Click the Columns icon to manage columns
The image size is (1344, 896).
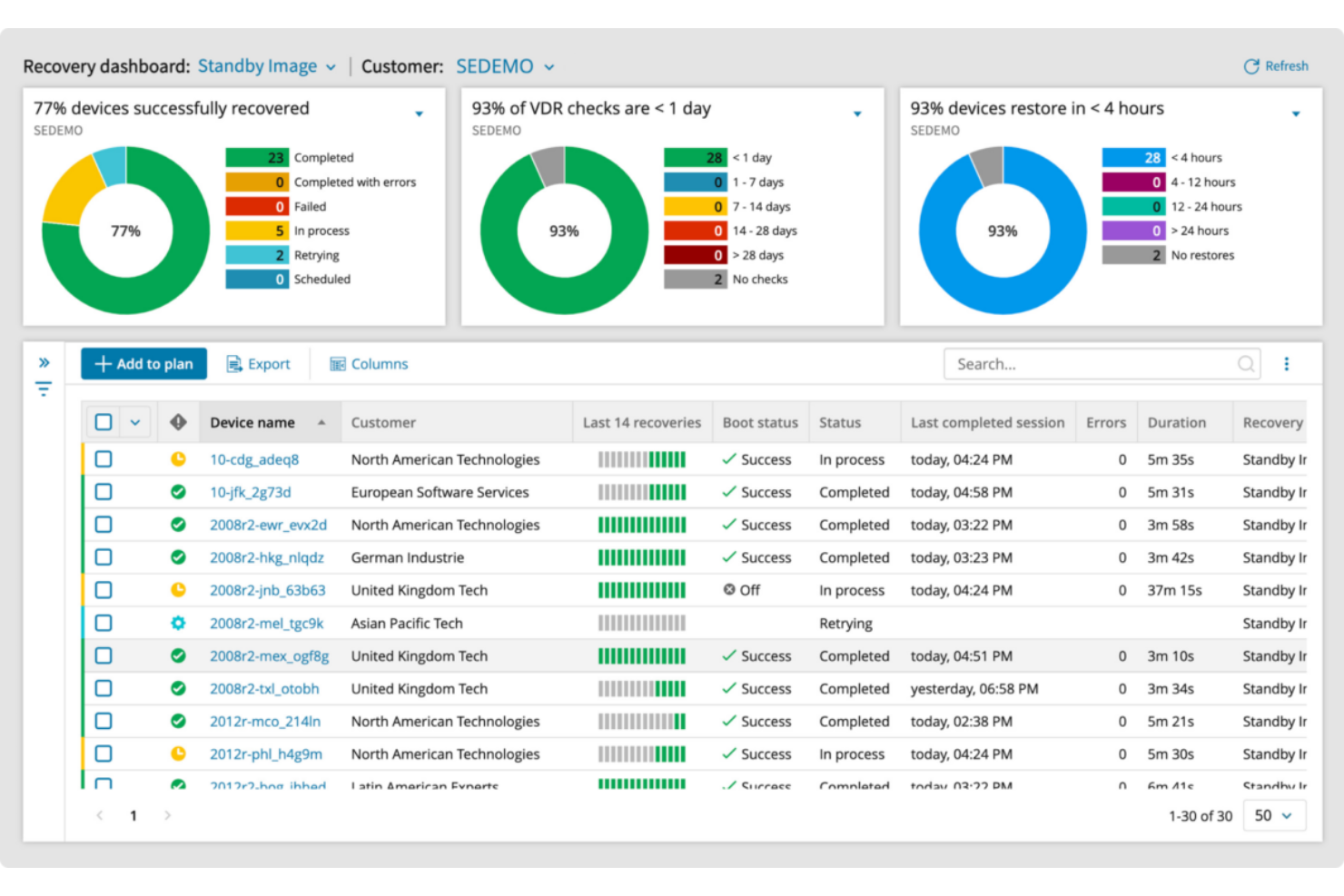point(337,363)
